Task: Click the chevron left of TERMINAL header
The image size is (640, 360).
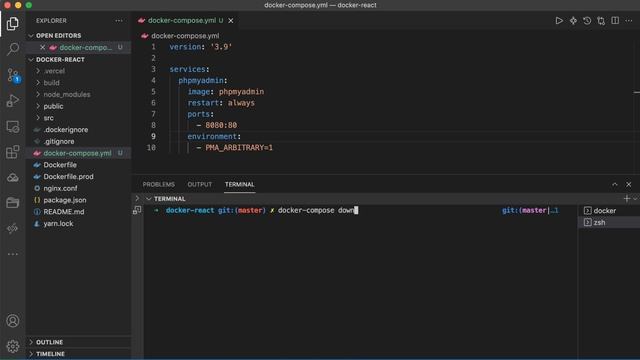Action: 138,199
